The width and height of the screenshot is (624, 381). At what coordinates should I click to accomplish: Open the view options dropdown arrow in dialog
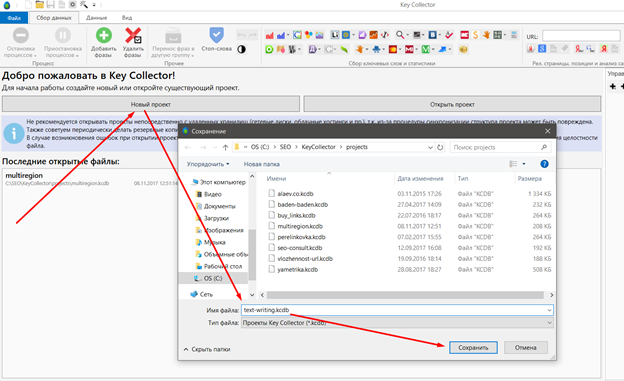coord(524,164)
